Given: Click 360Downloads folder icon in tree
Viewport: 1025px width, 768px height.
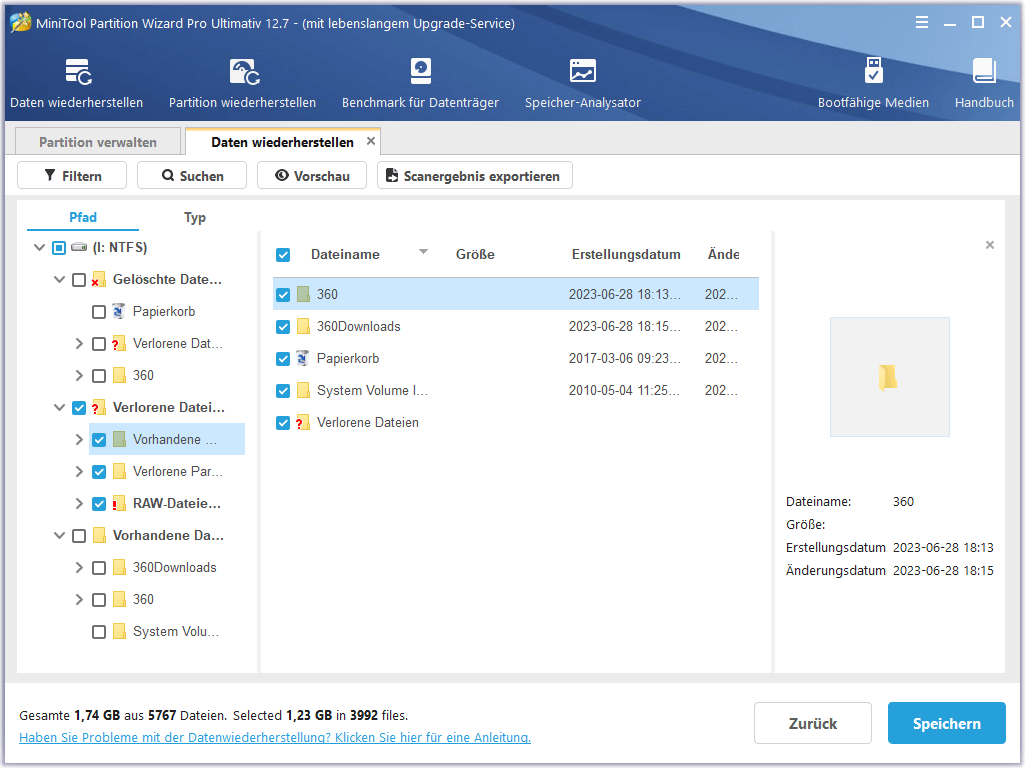Looking at the screenshot, I should pos(119,567).
